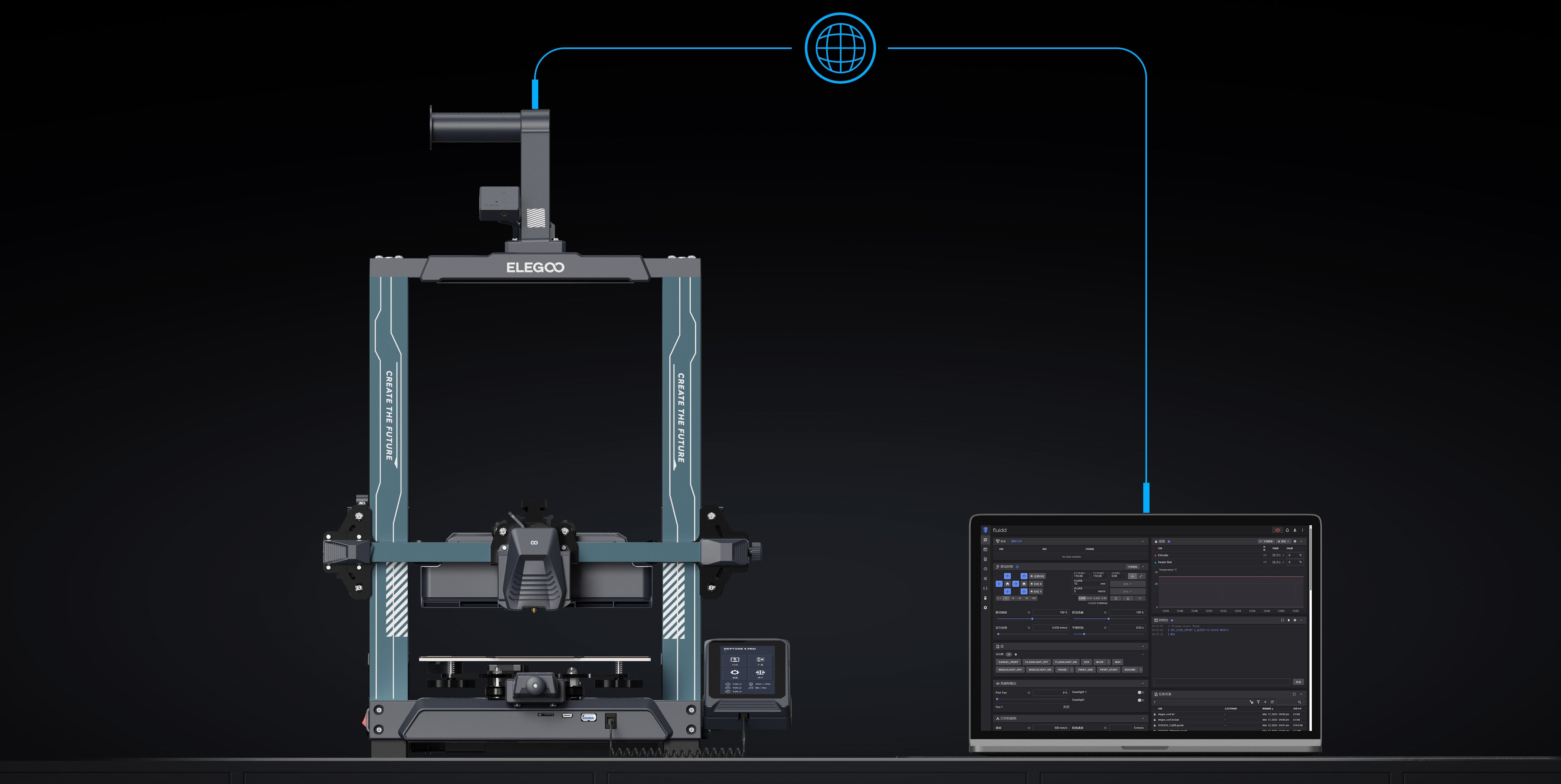Collapse the job list panel
Image resolution: width=1561 pixels, height=784 pixels.
1302,694
